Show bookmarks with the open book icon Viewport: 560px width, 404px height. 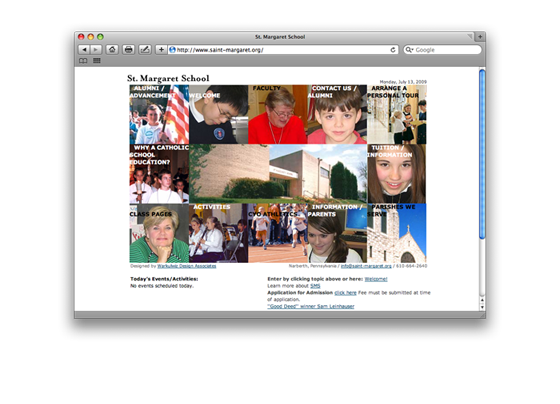coord(83,61)
